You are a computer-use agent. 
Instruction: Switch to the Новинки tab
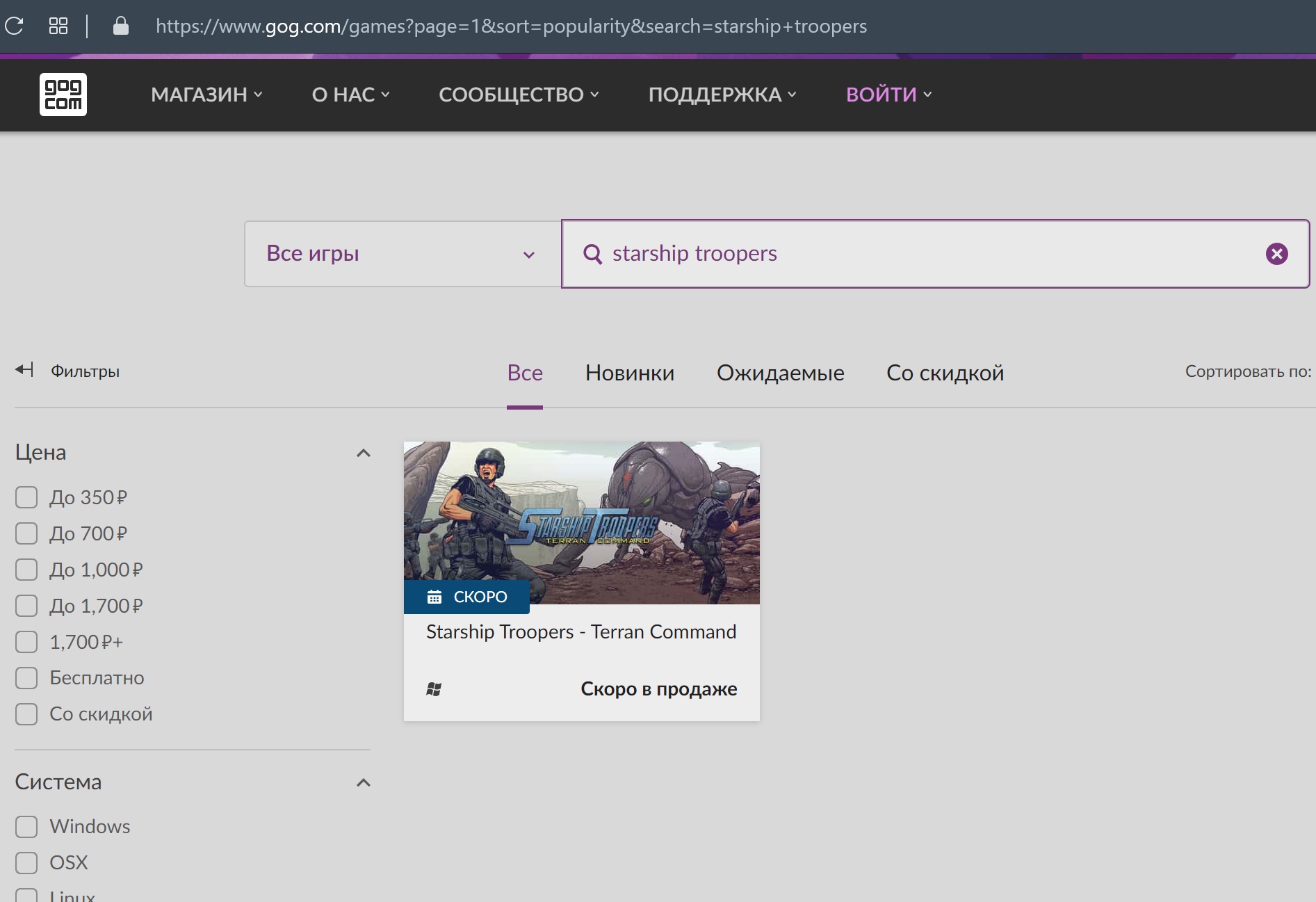(630, 373)
